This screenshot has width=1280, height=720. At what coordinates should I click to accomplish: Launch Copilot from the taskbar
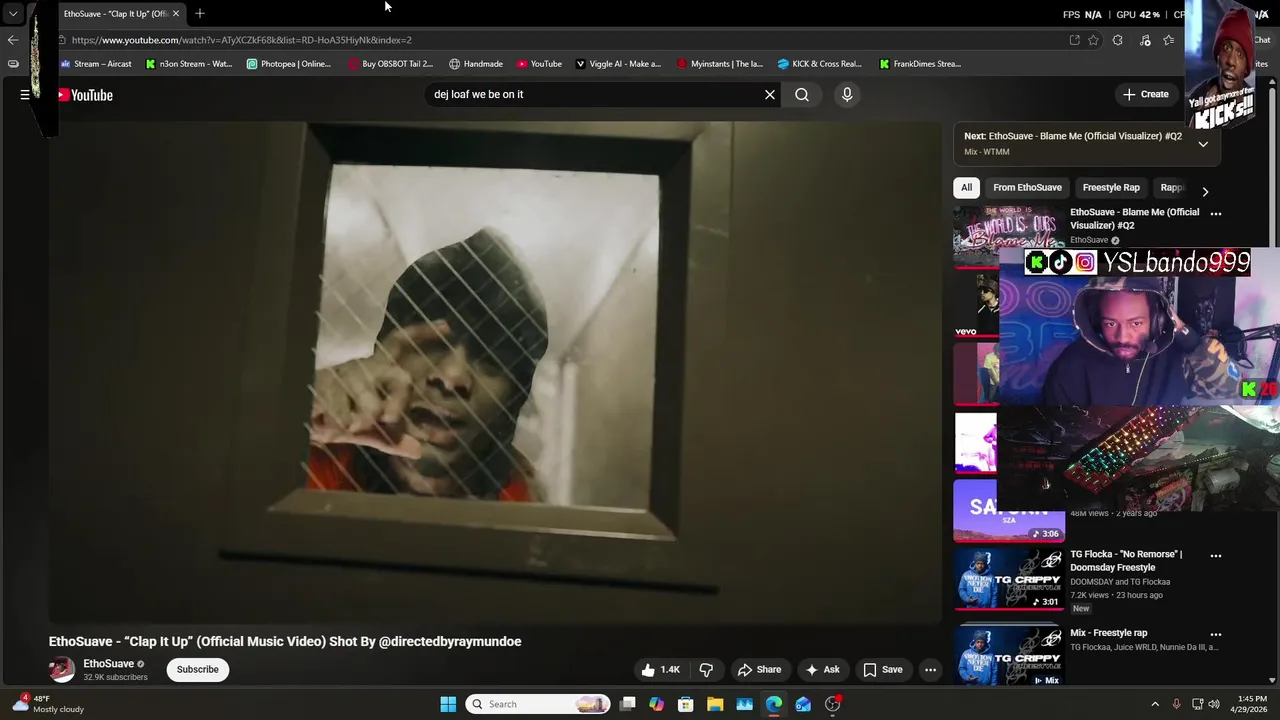pos(656,704)
